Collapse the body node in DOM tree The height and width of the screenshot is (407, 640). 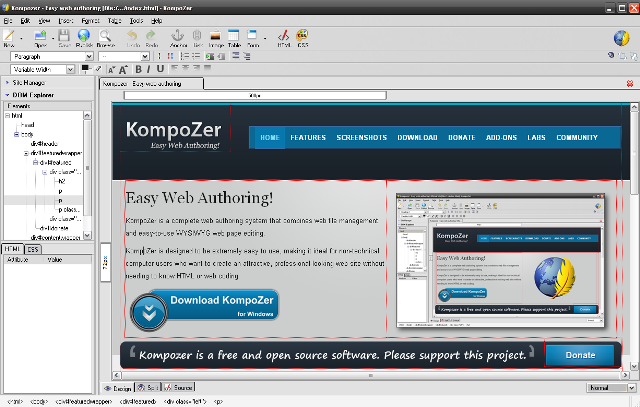pos(16,134)
